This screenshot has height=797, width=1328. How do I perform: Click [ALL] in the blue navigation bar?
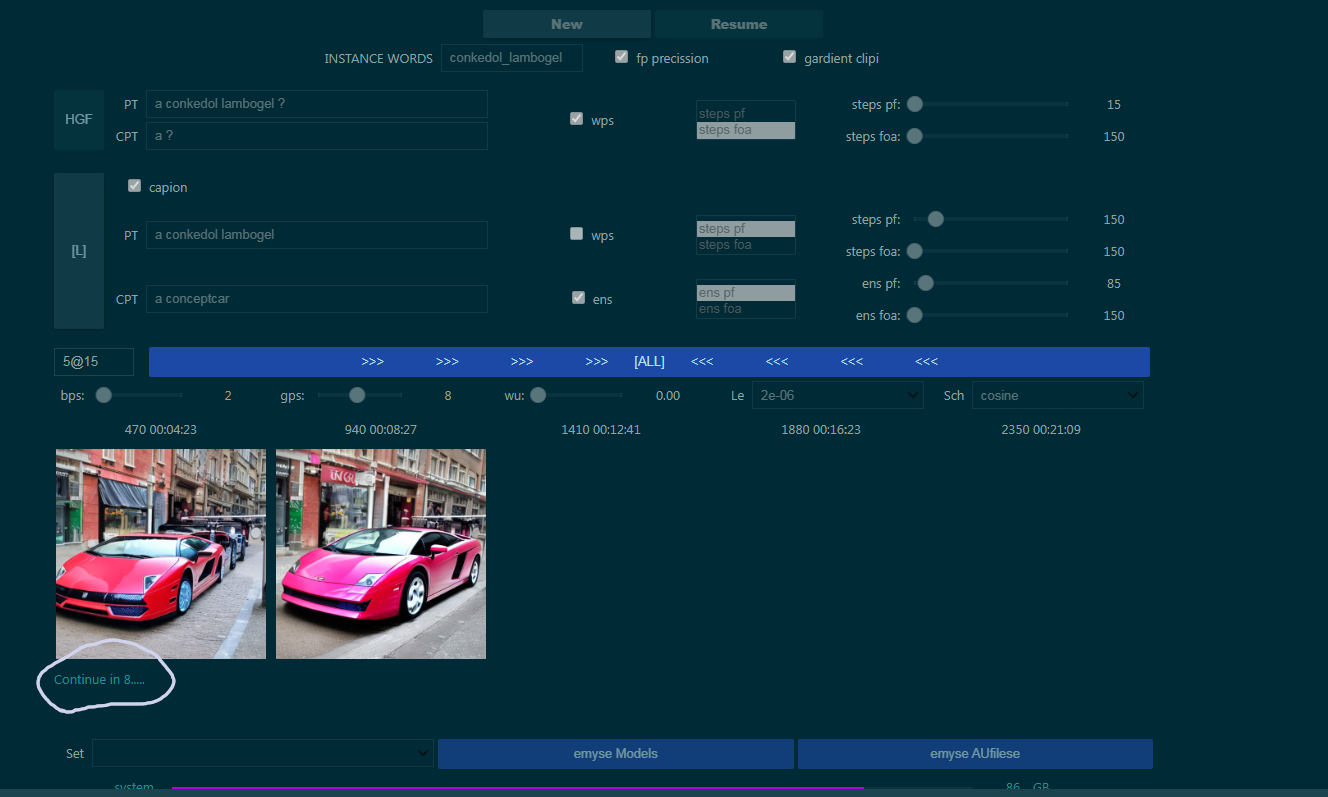(x=649, y=362)
